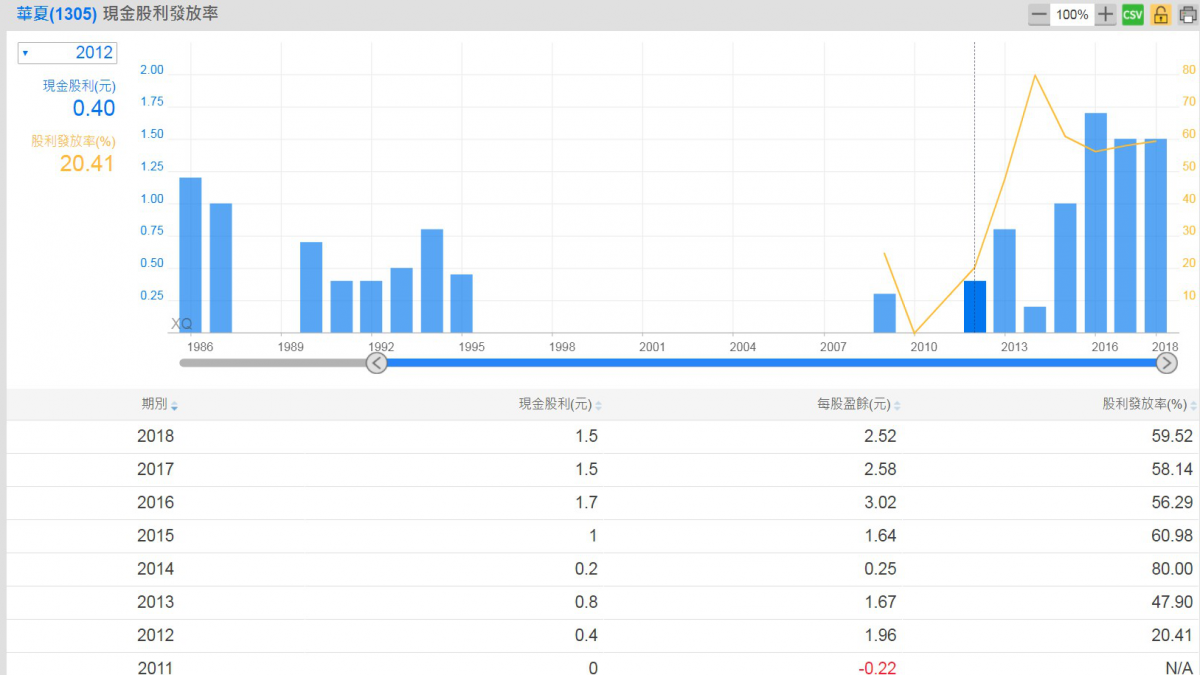Click the large orange 20.41 readout

pyautogui.click(x=87, y=164)
